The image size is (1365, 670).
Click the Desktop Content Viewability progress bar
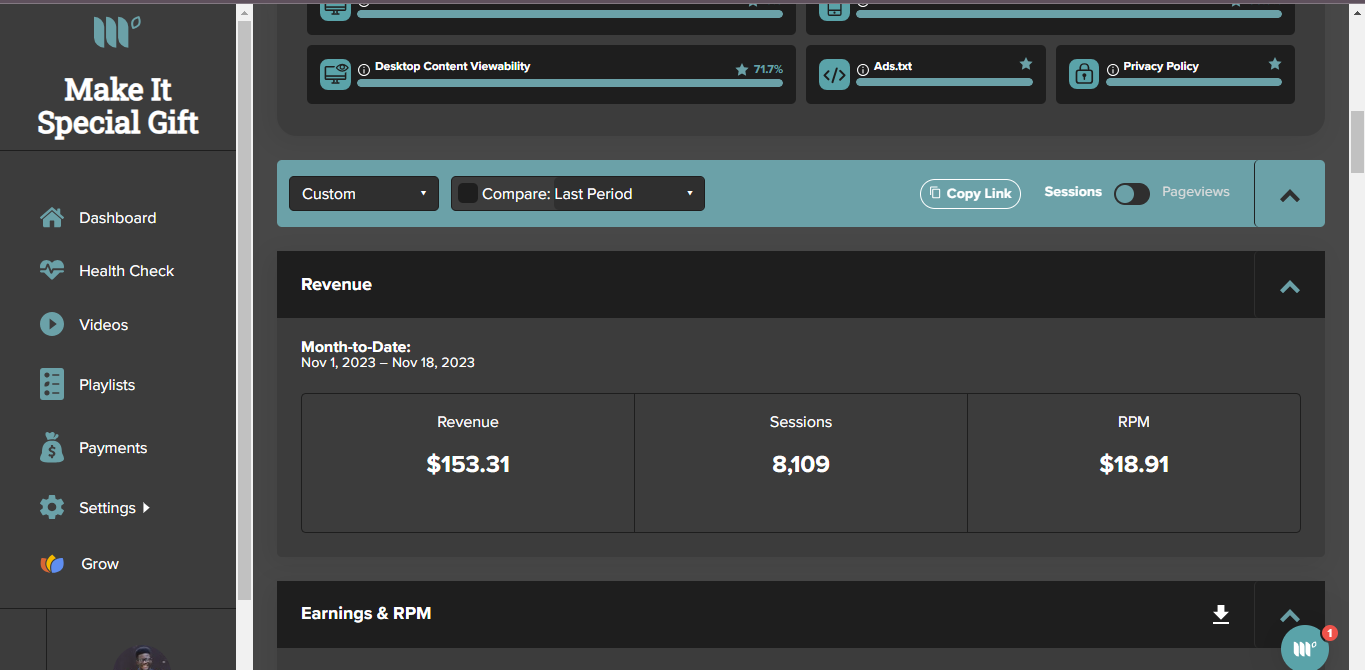570,83
